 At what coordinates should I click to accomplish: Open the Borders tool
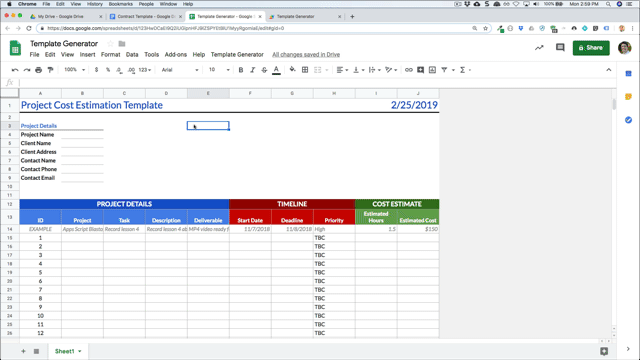(x=305, y=70)
